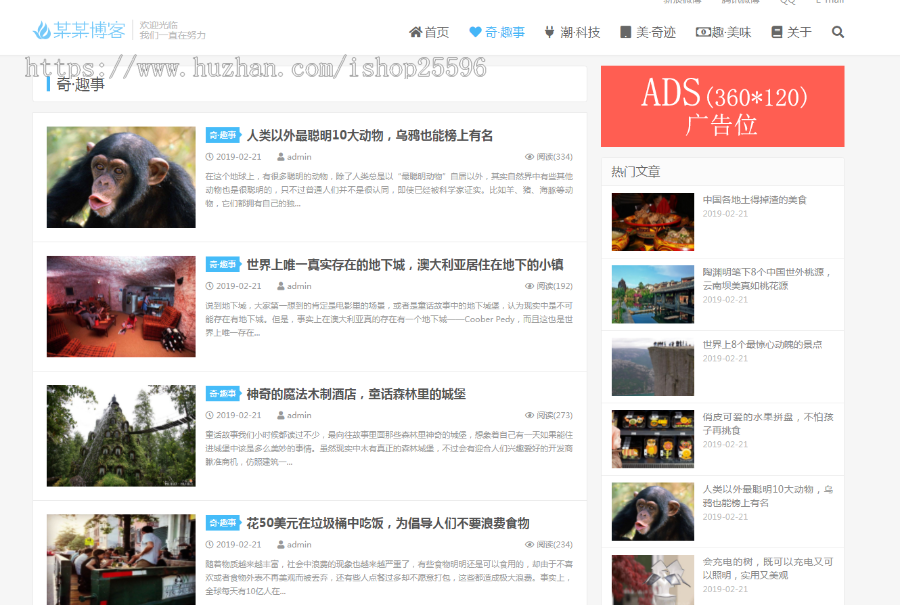Open the 潮·科技 menu item
The image size is (900, 605).
tap(572, 32)
